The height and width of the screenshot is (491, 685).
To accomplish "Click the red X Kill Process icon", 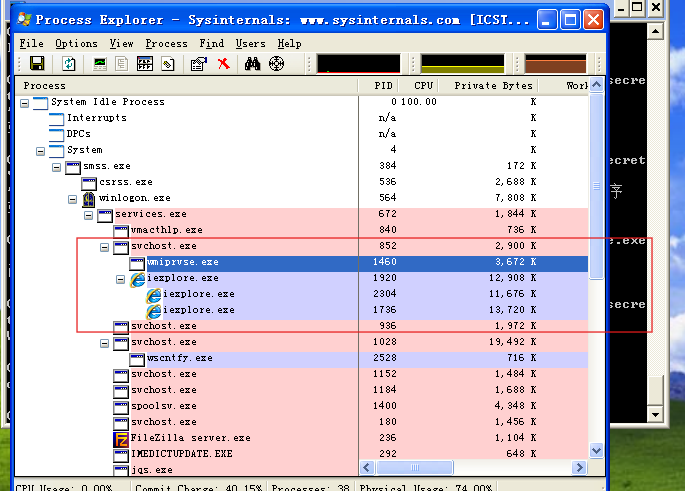I will pos(224,64).
